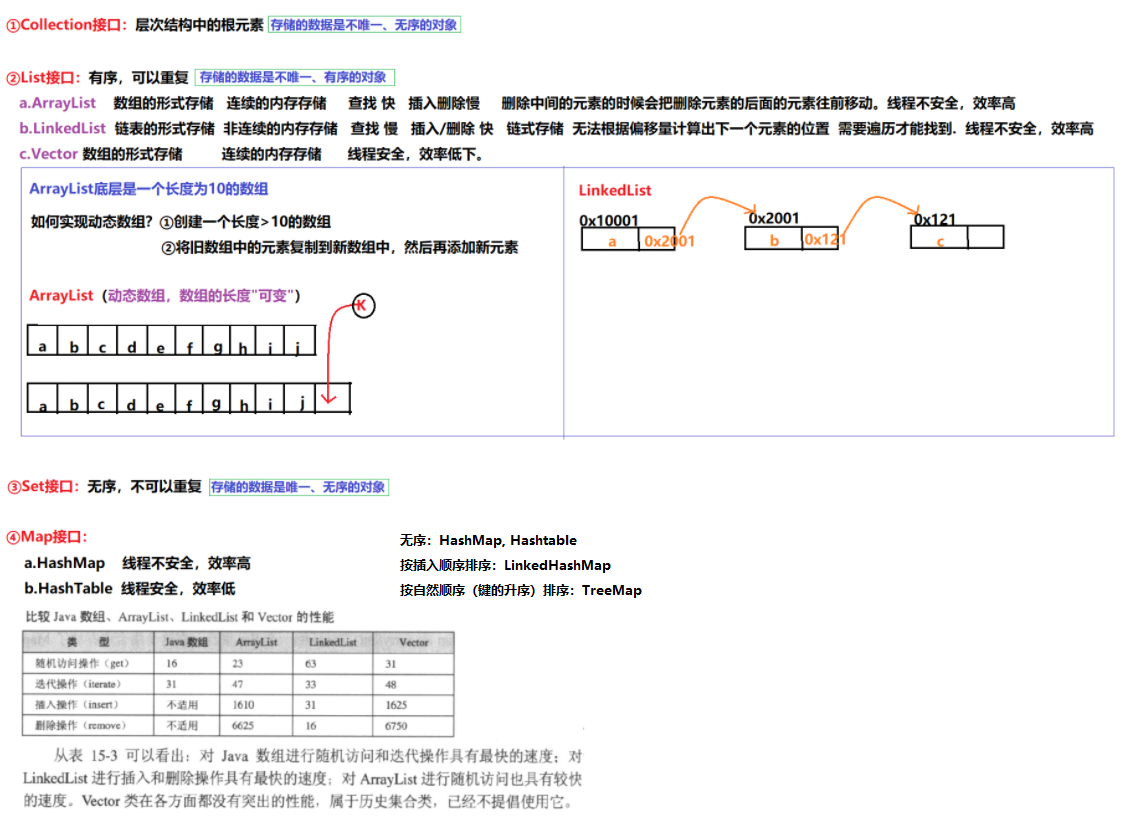
Task: Click the LinkedHashMap insertion-order line
Action: (x=505, y=565)
